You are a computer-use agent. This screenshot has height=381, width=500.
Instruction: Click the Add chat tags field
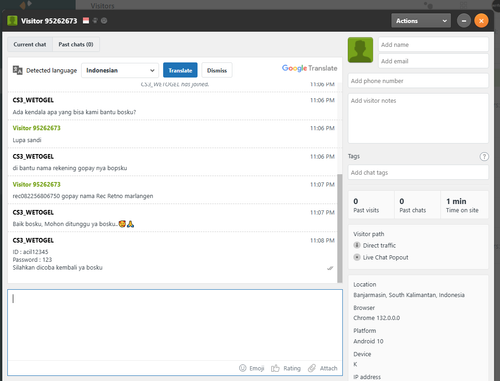(418, 172)
